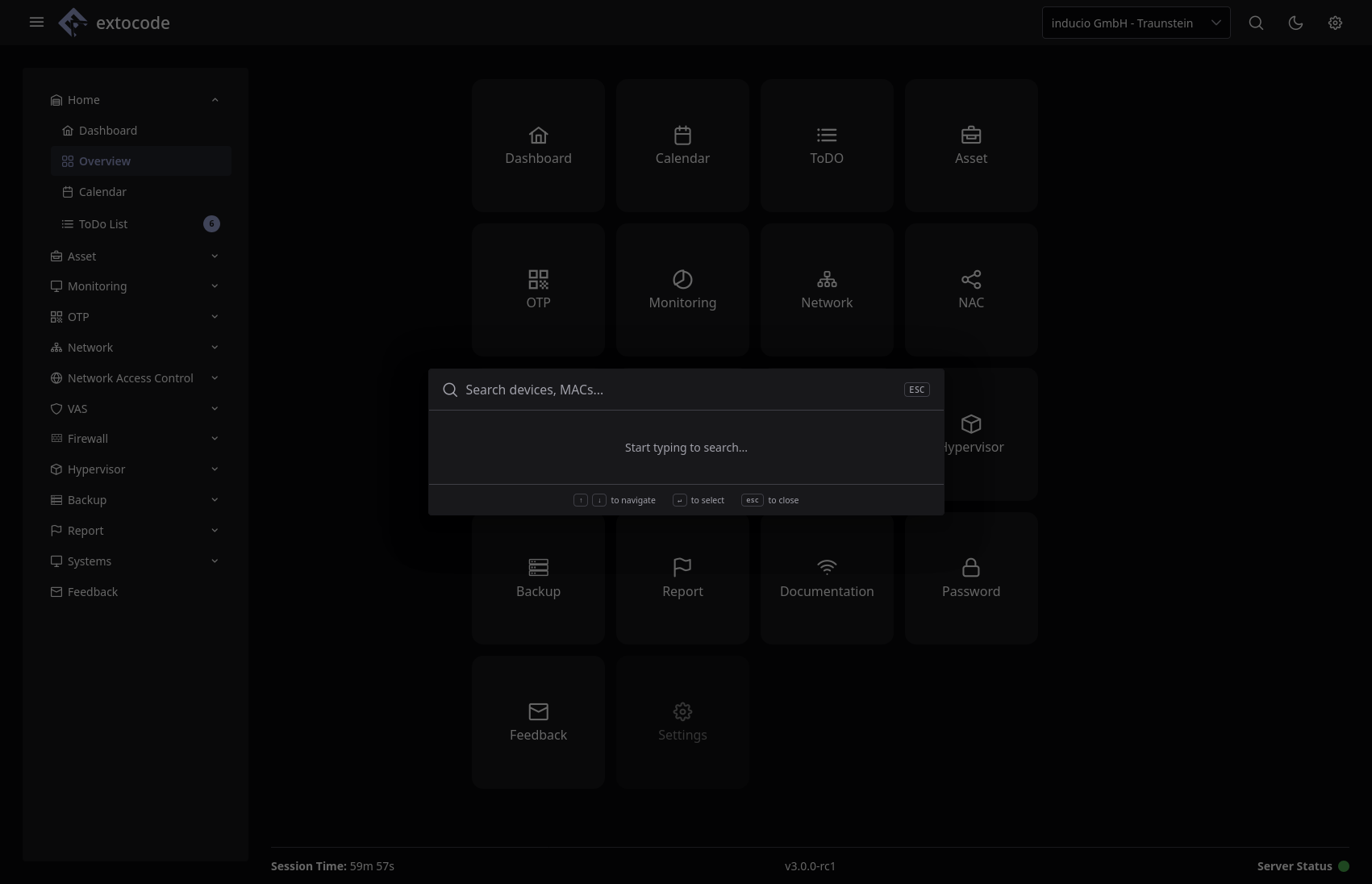
Task: Toggle dark mode with the moon icon
Action: (1295, 23)
